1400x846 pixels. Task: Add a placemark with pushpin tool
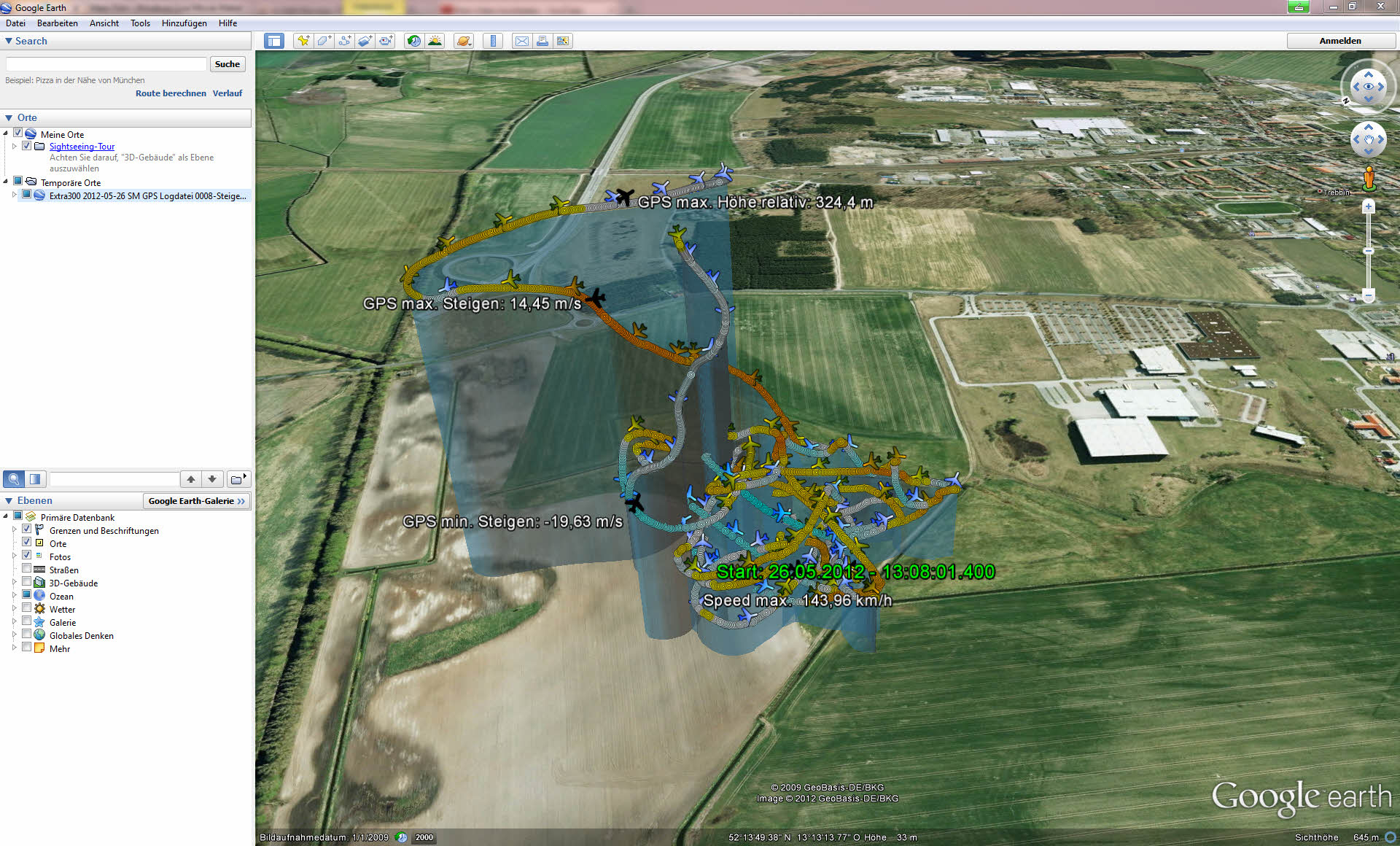pyautogui.click(x=303, y=41)
